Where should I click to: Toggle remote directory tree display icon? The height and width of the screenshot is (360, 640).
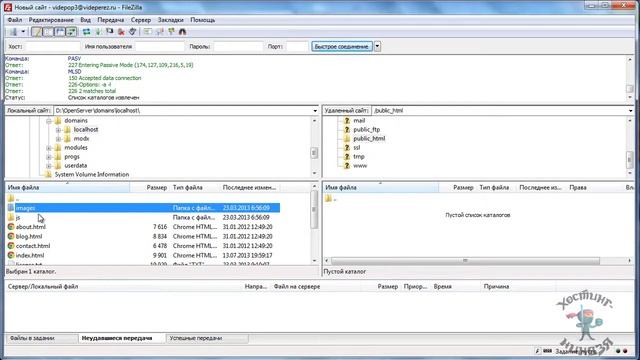coord(60,32)
